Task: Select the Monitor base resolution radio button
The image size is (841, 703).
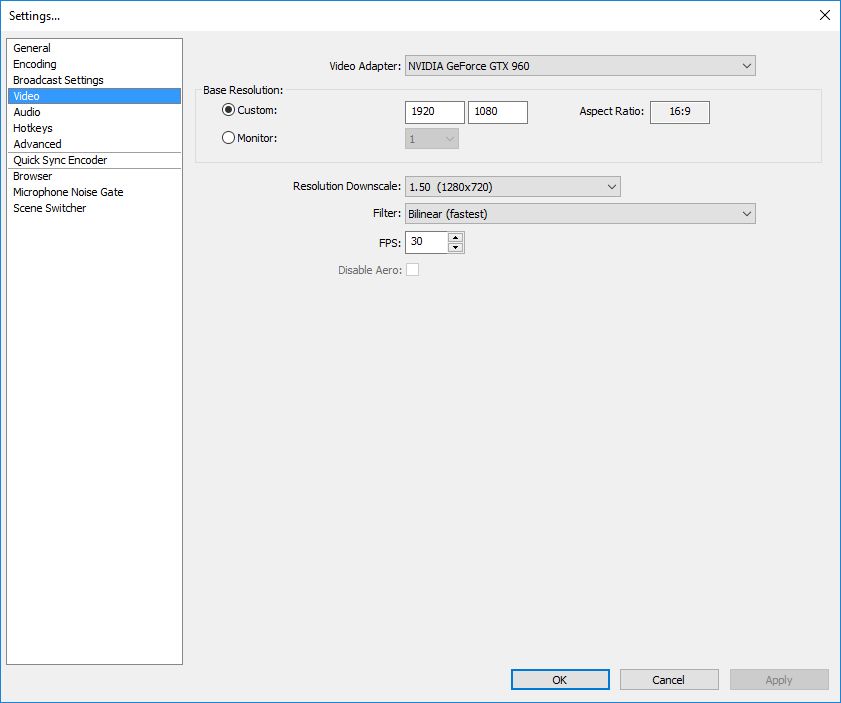Action: 228,139
